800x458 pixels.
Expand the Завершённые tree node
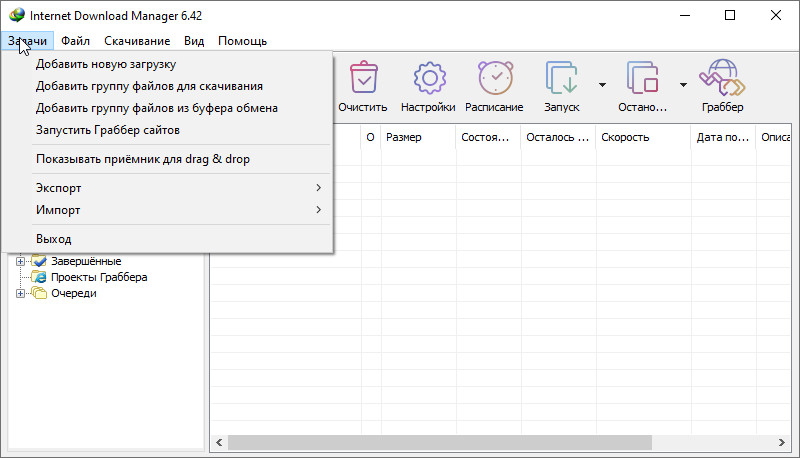21,261
